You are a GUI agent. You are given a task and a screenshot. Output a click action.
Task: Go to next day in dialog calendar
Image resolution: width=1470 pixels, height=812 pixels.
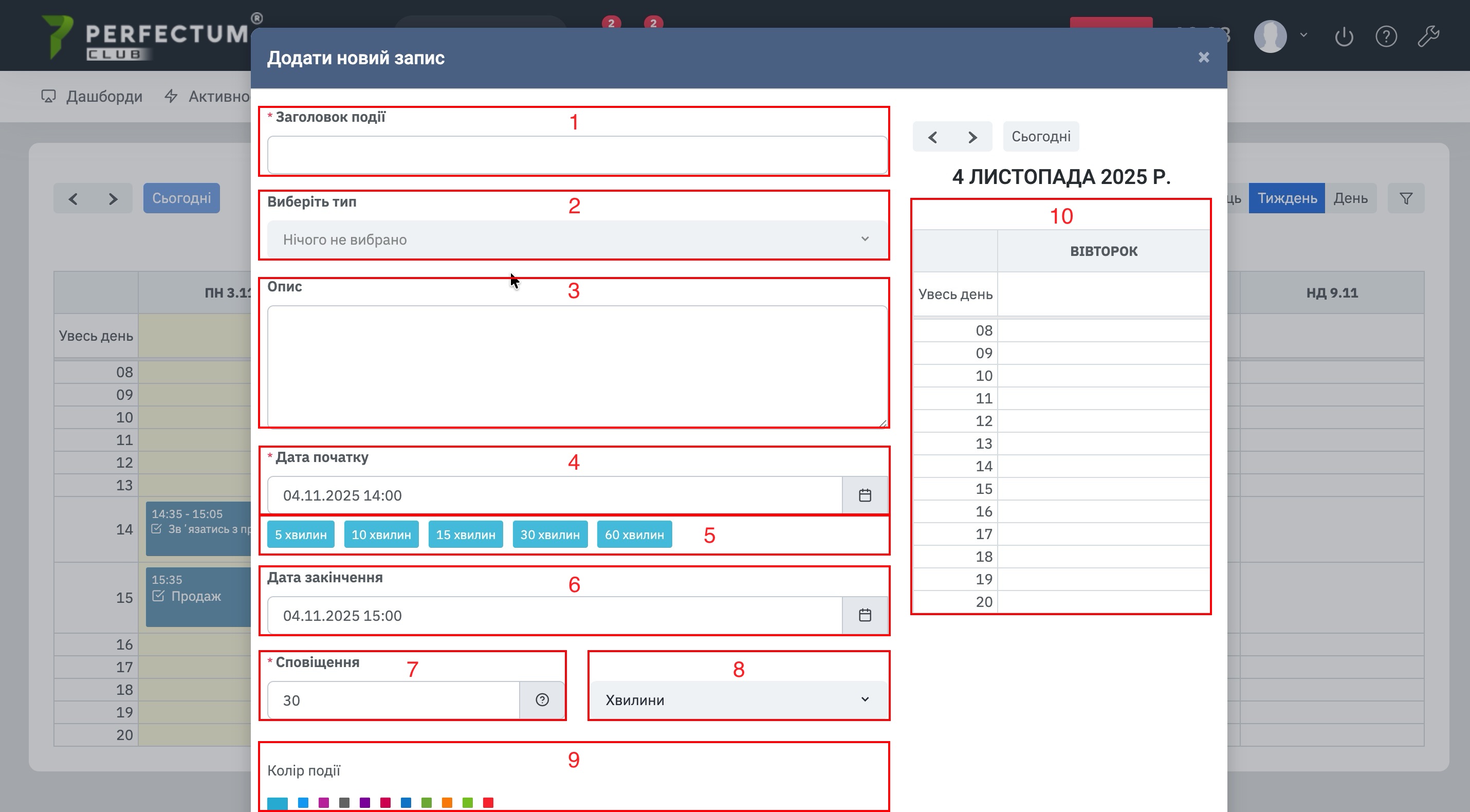point(972,137)
